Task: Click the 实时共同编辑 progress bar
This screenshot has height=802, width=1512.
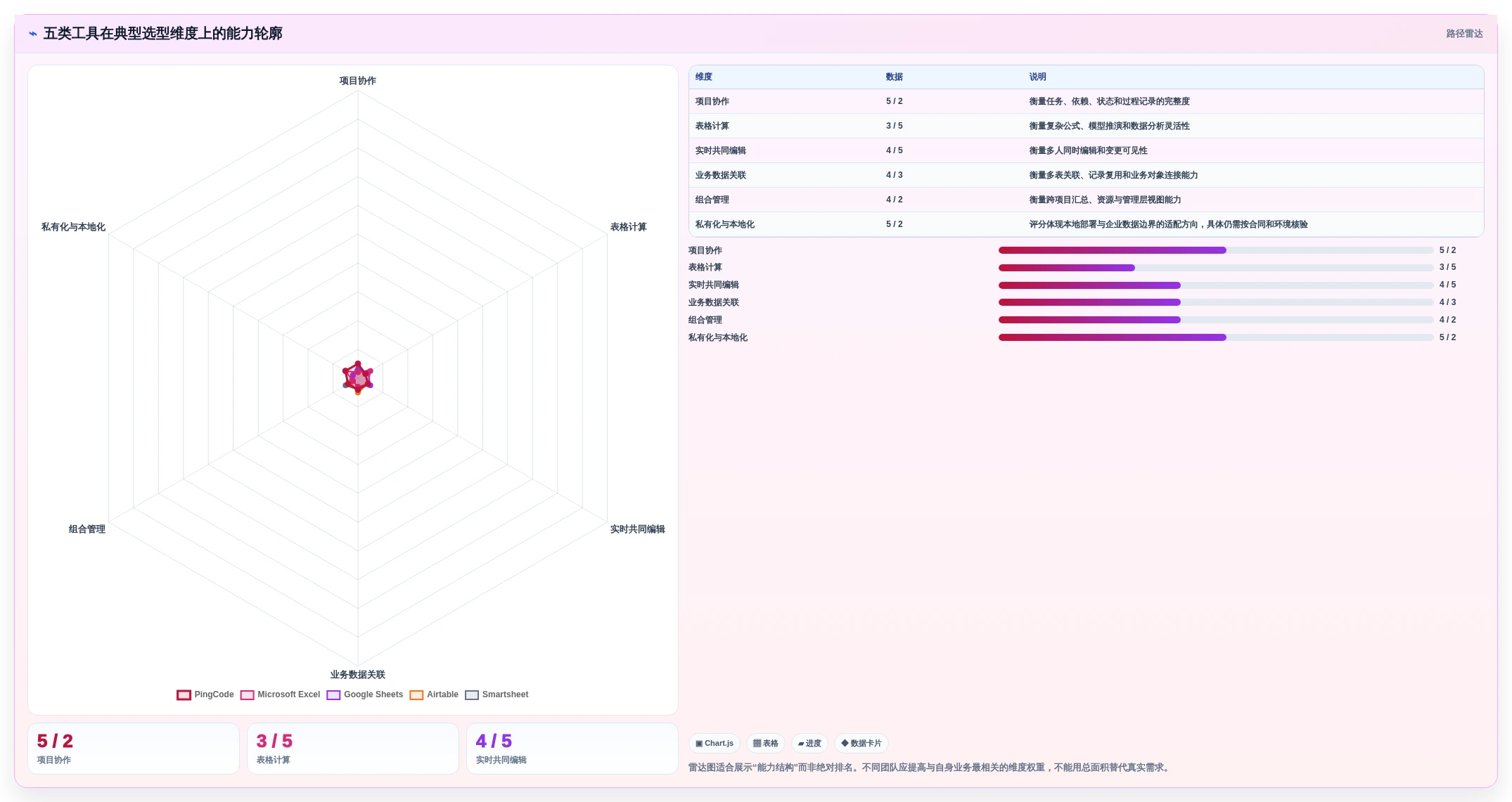Action: 1216,285
